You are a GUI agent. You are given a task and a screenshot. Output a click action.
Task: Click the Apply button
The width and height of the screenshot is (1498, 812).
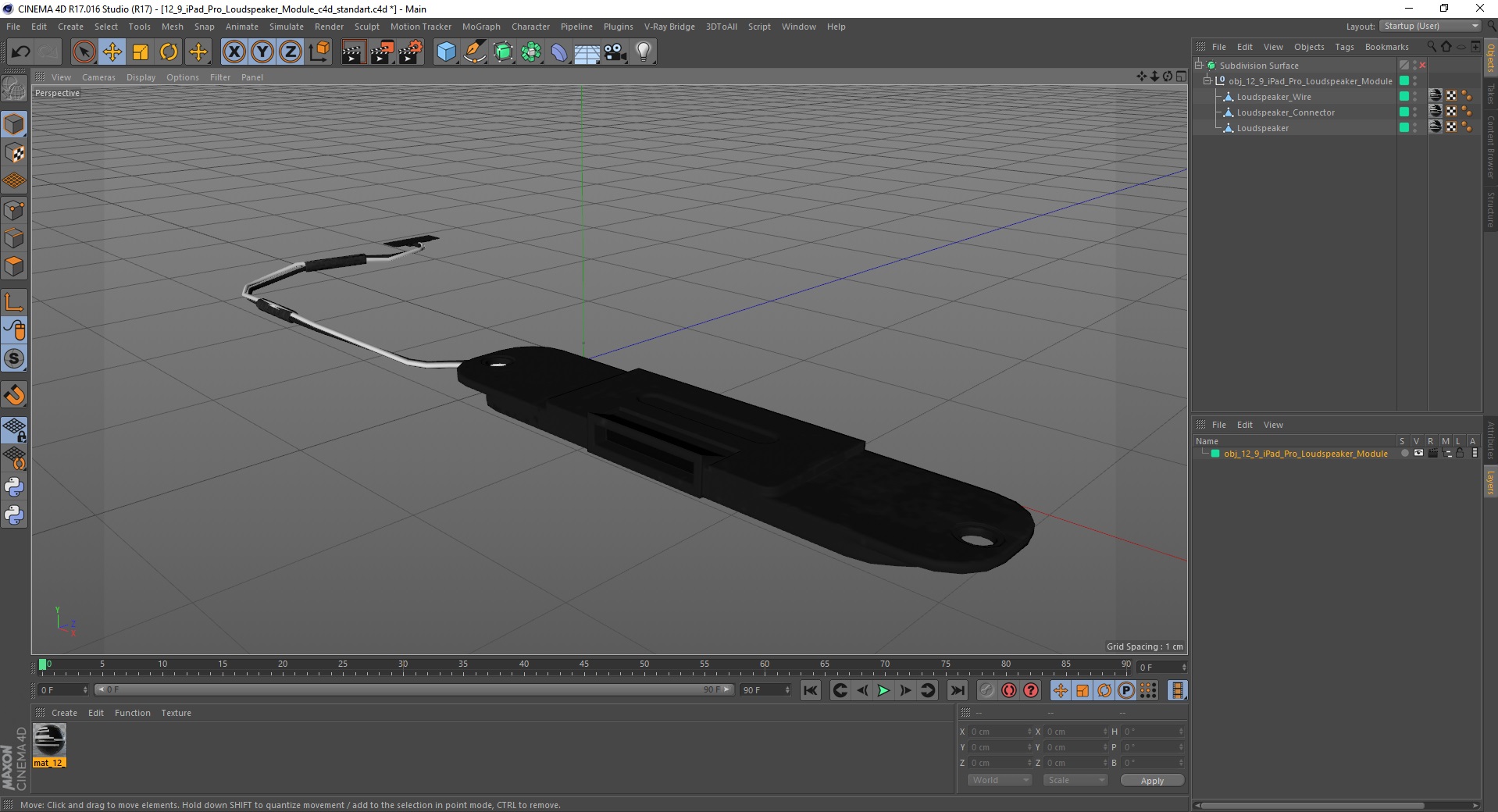1152,780
